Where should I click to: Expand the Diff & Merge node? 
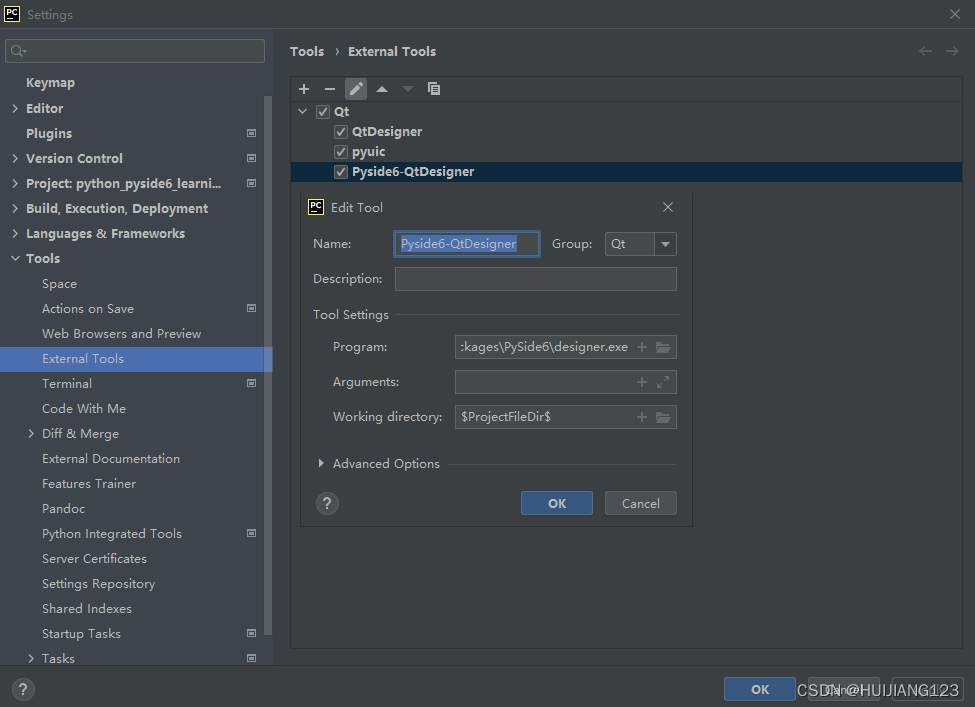click(31, 433)
